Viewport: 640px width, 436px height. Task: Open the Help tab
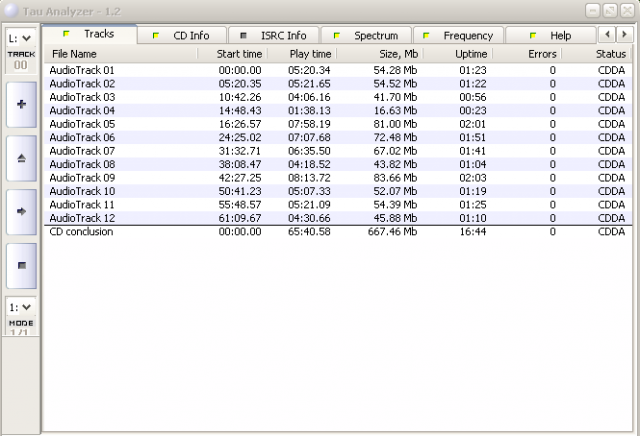click(x=551, y=36)
